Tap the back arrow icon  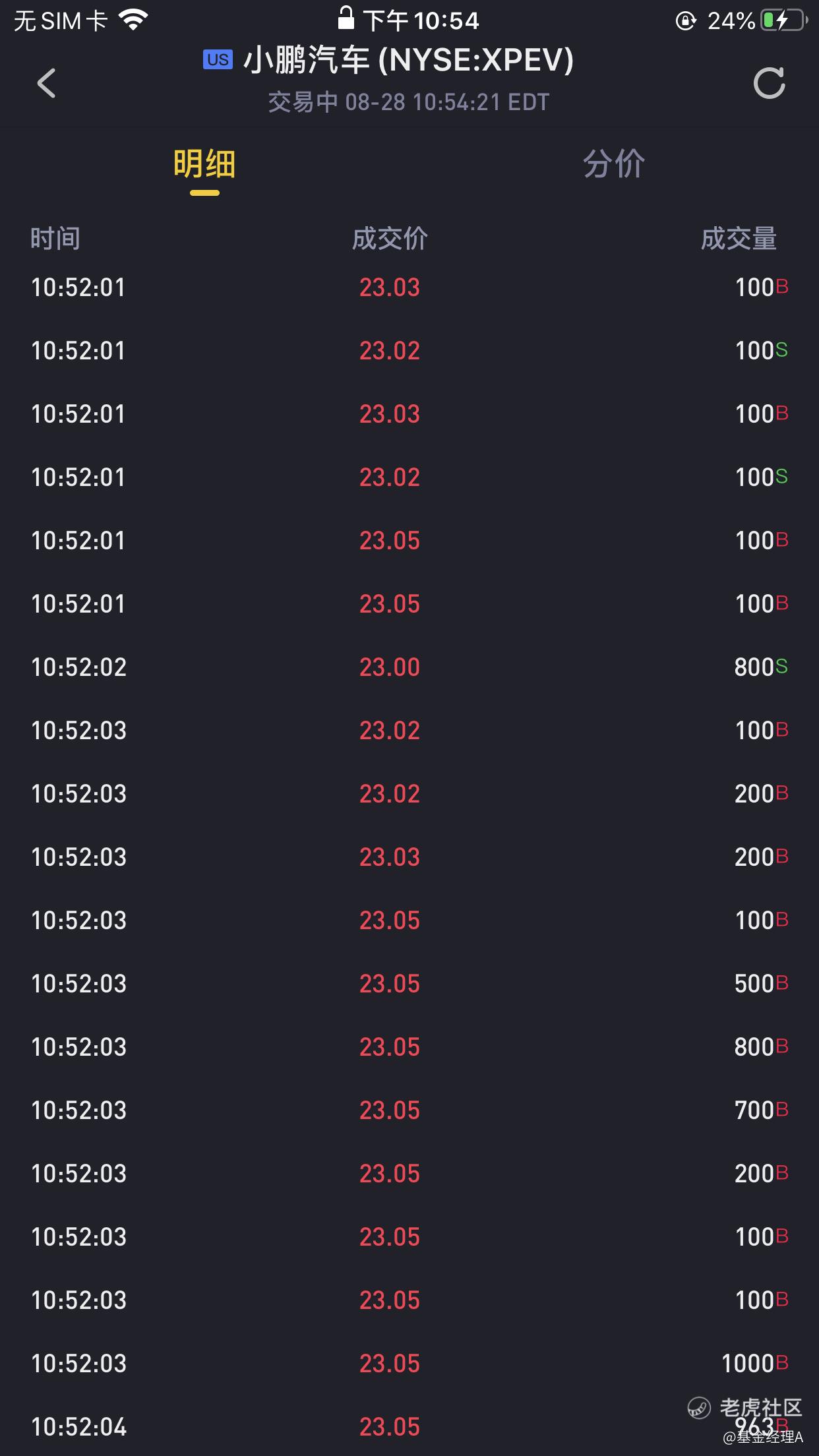[x=46, y=83]
